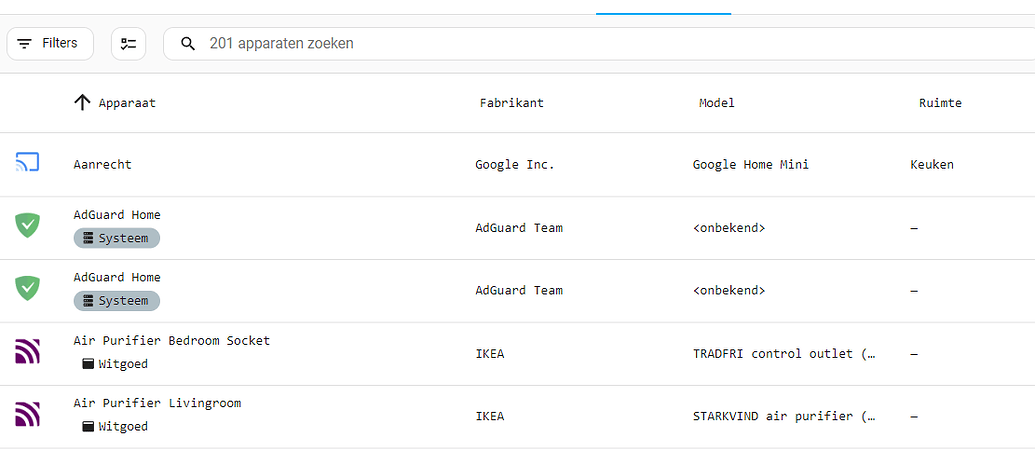Sort by Ruimte column header
The width and height of the screenshot is (1035, 451).
(940, 103)
